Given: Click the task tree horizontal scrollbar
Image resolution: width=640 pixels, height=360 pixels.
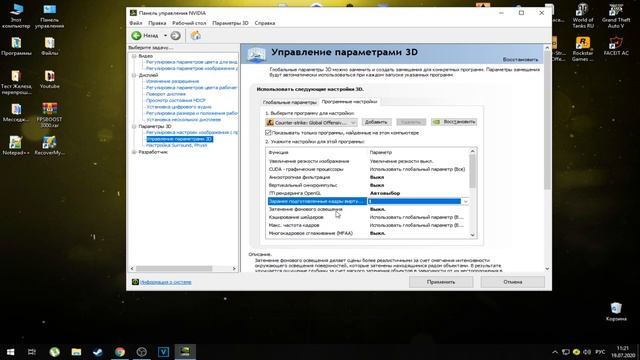Looking at the screenshot, I should coord(174,269).
